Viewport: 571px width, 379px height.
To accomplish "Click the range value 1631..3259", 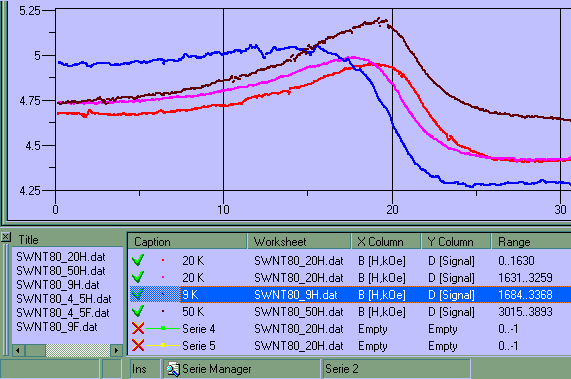I will 525,278.
